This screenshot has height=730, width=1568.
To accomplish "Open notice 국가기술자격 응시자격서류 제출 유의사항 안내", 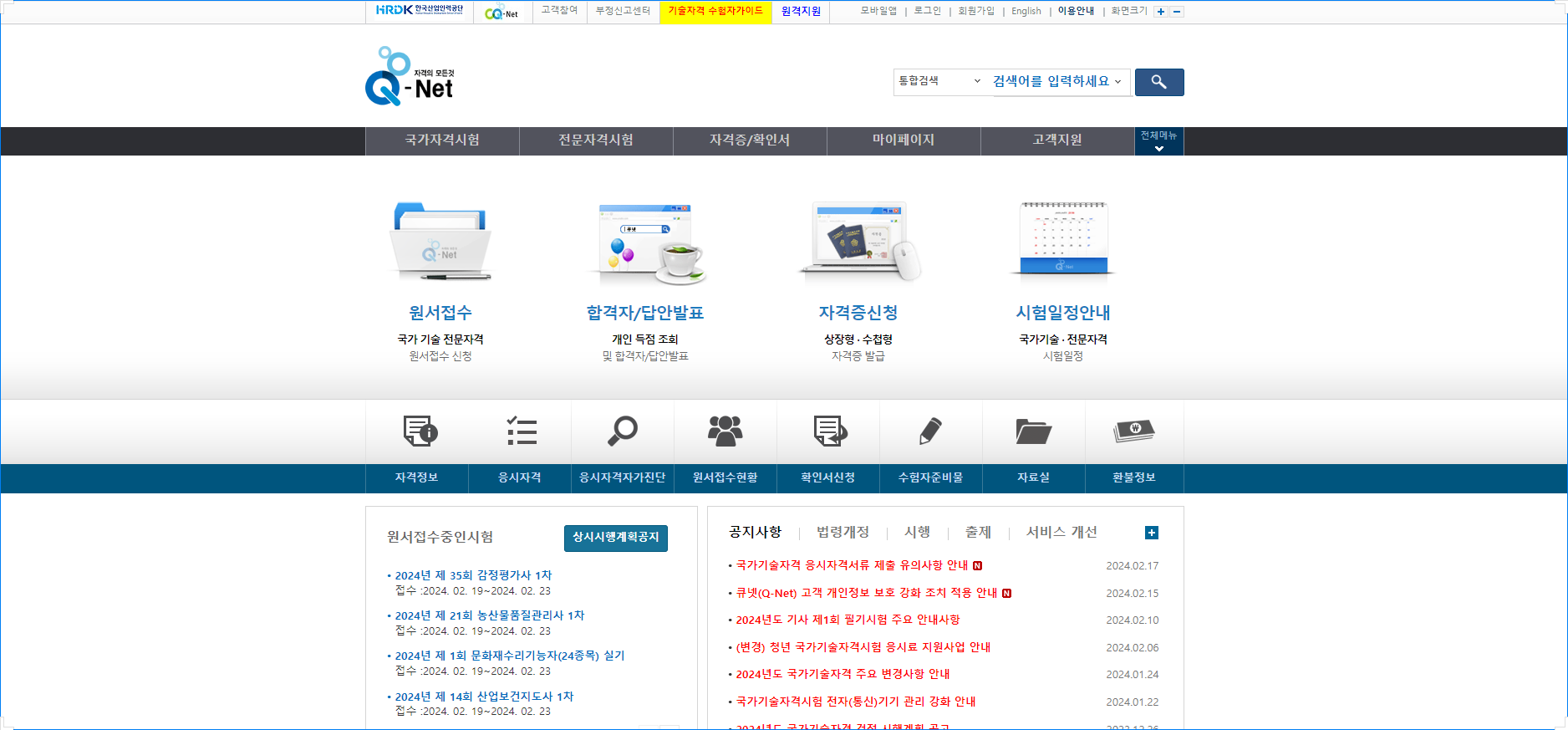I will point(852,565).
